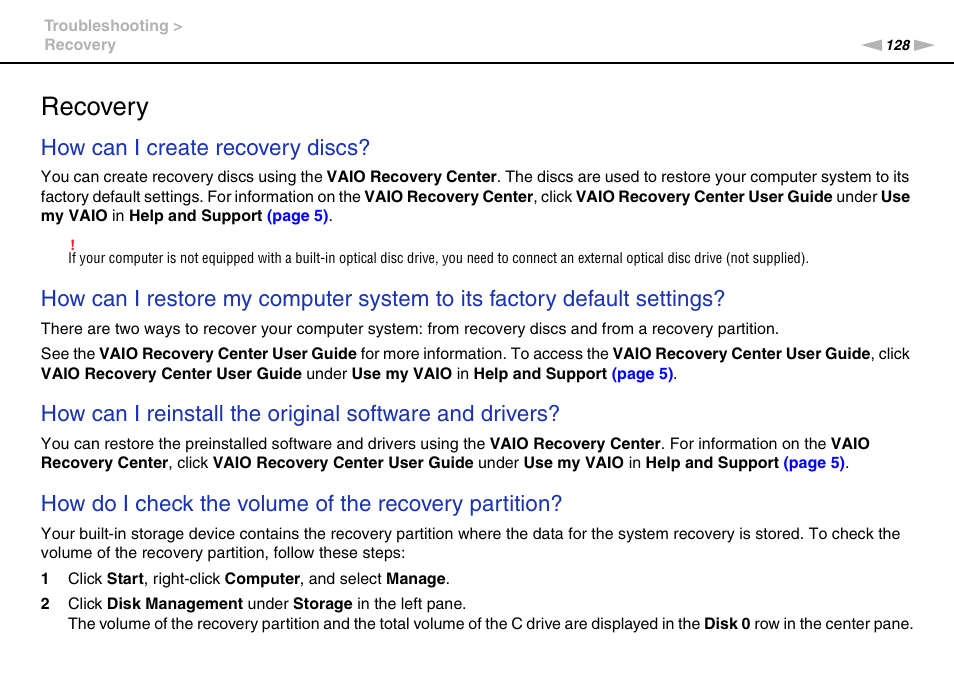Click the note about external optical disc drive
The image size is (954, 674).
[x=438, y=258]
